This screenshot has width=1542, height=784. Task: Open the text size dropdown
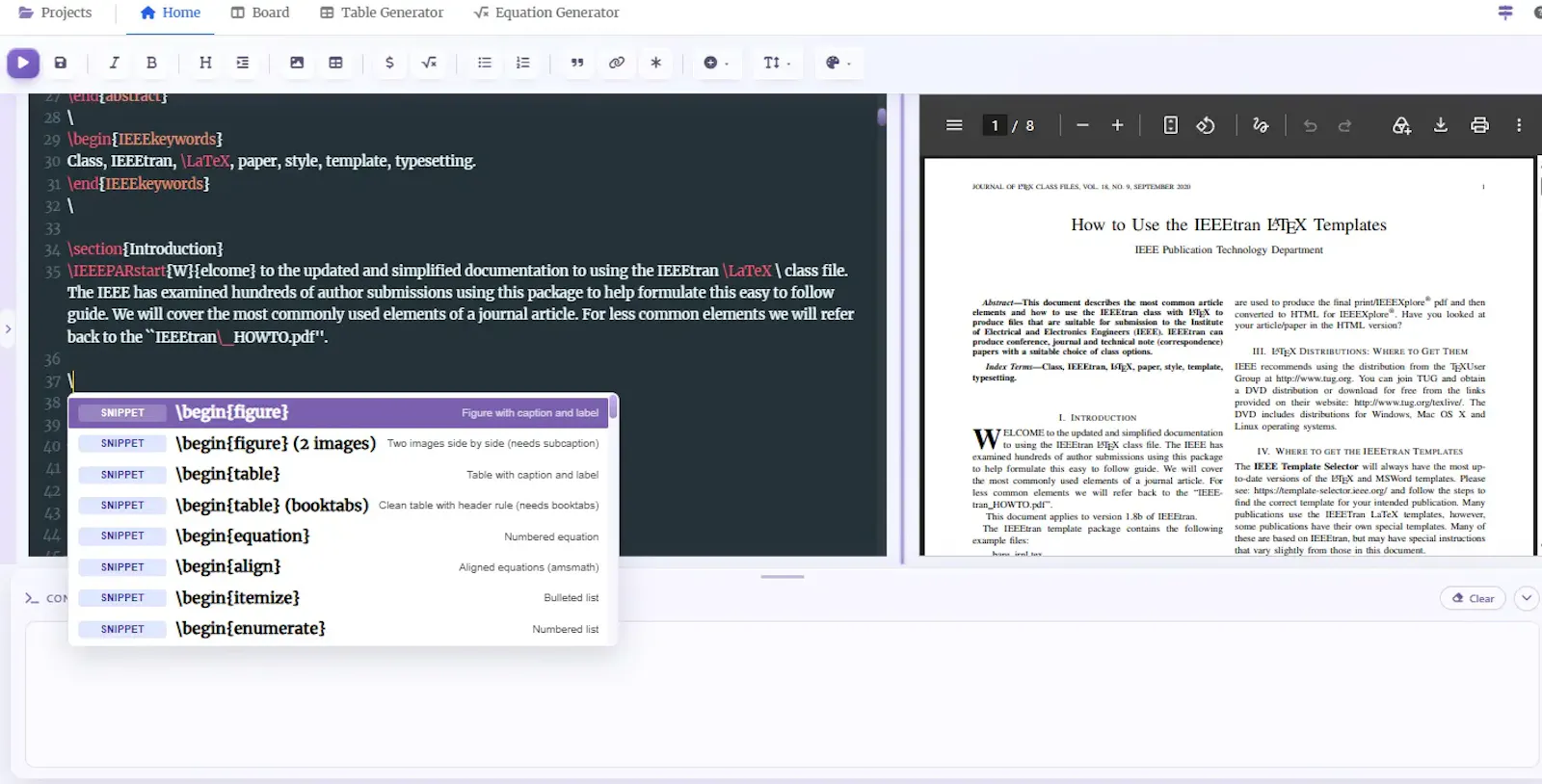coord(777,63)
